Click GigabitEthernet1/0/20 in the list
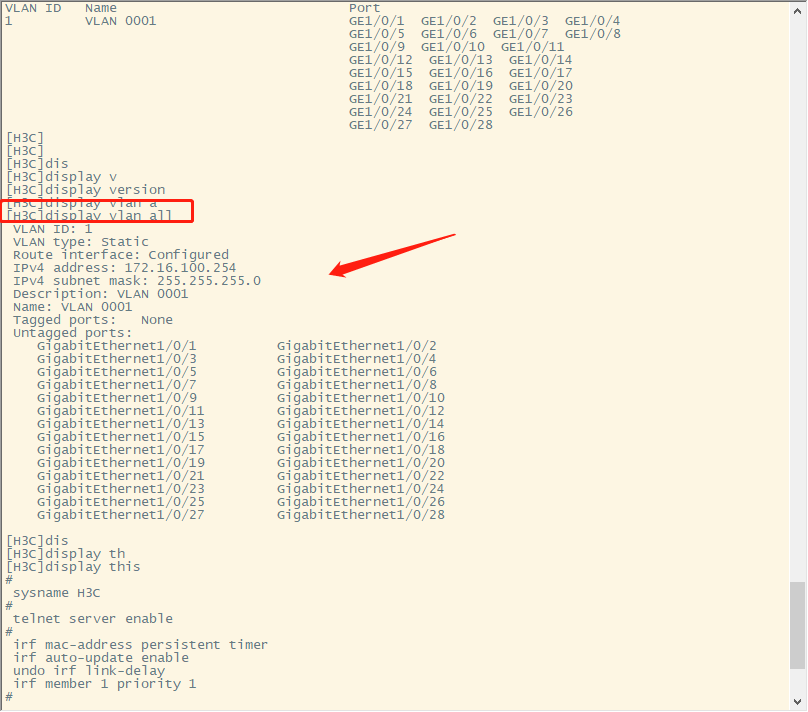This screenshot has height=712, width=808. 361,463
